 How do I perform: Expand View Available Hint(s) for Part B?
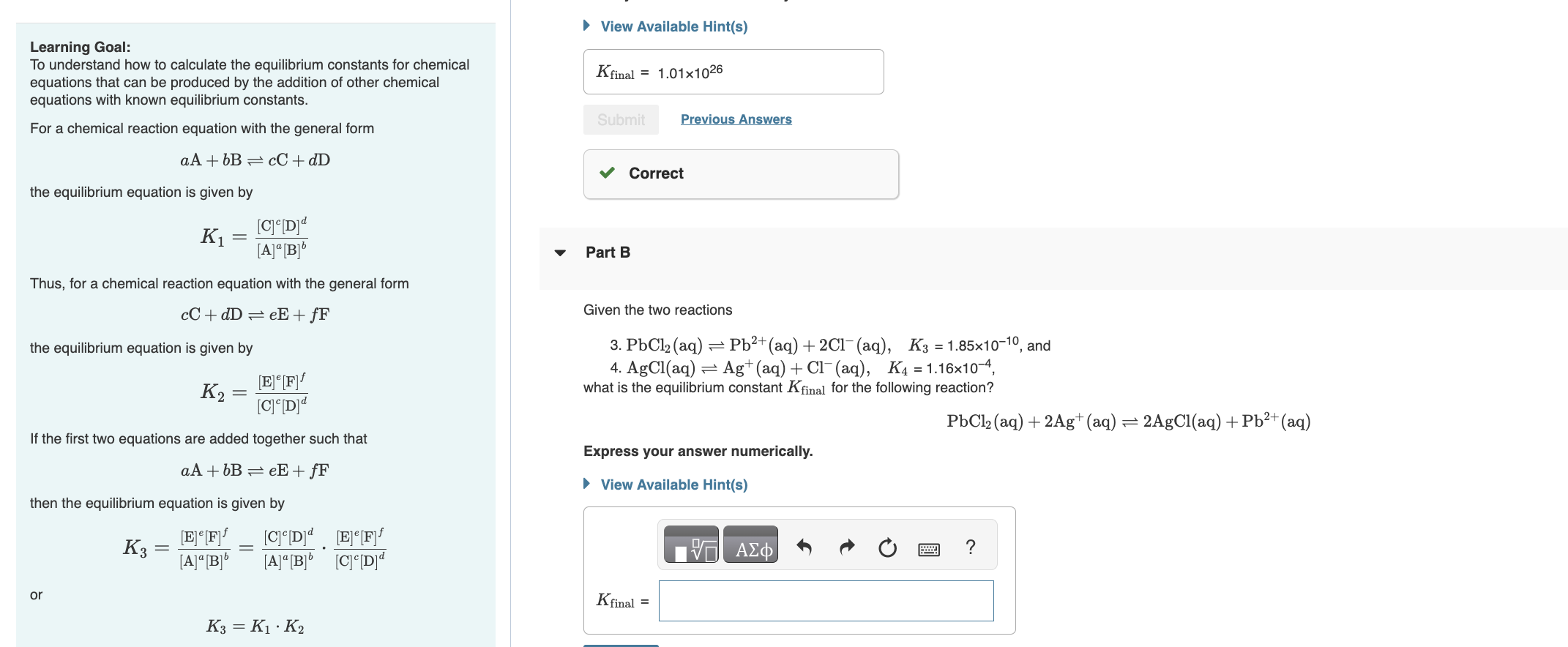tap(672, 485)
